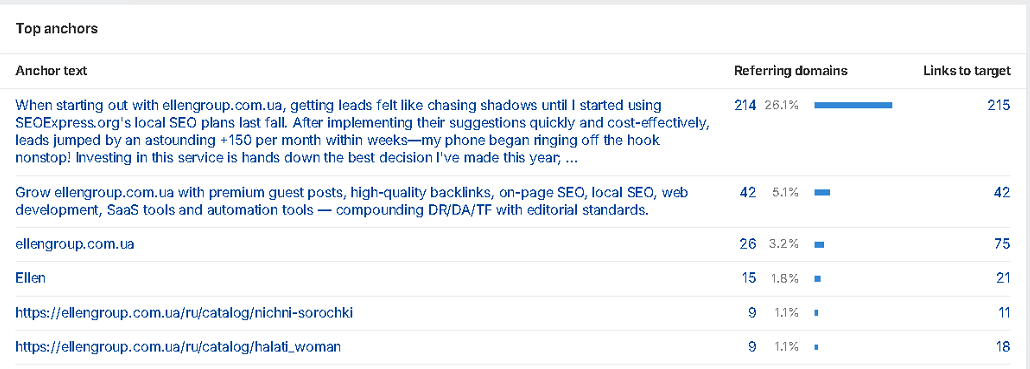
Task: Click the 26.1% referring domains bar
Action: tap(853, 105)
